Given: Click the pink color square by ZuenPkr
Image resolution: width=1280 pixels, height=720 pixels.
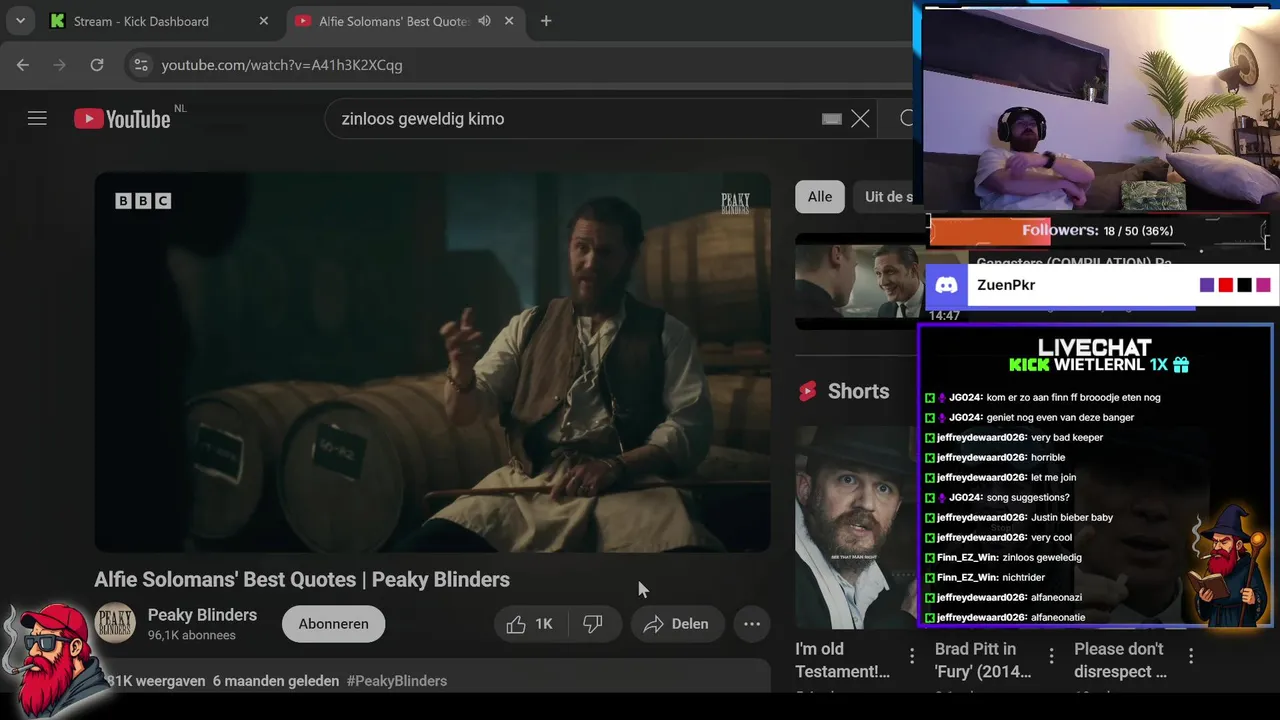Looking at the screenshot, I should [x=1263, y=285].
